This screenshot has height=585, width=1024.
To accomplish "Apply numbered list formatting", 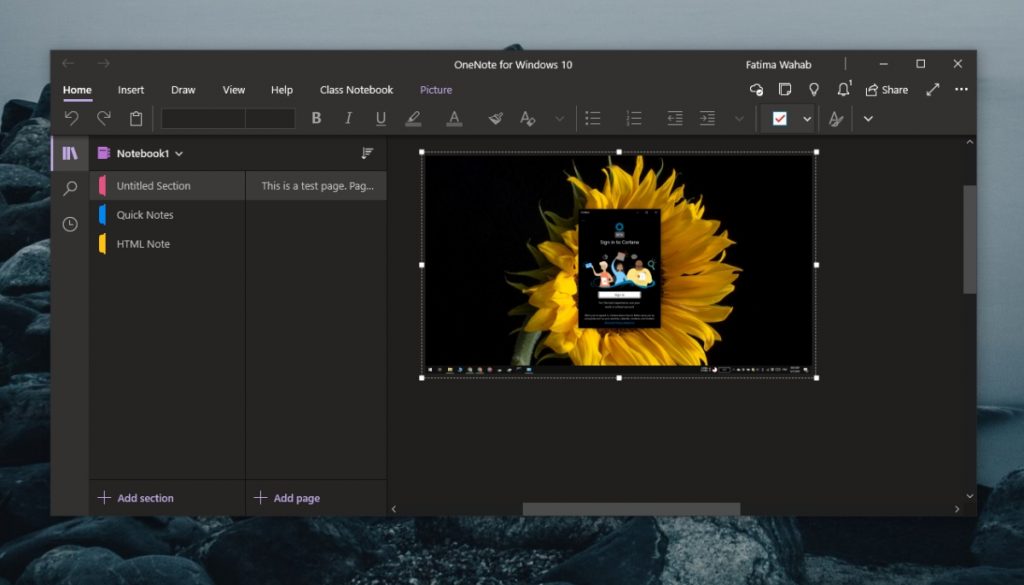I will point(633,118).
